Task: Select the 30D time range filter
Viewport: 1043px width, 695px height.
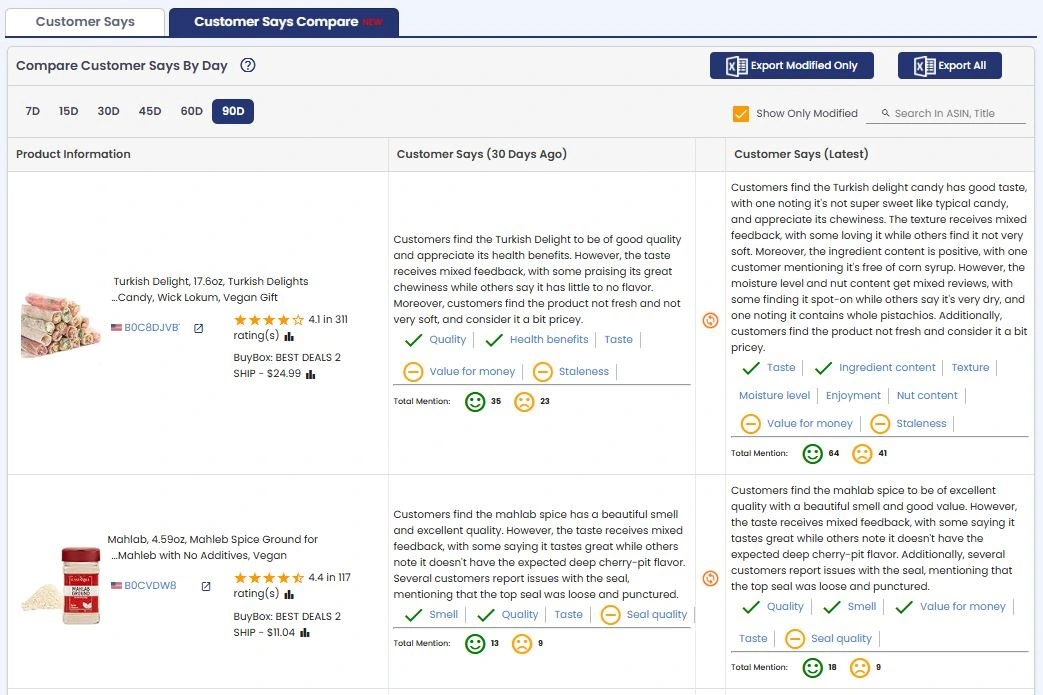Action: 108,111
